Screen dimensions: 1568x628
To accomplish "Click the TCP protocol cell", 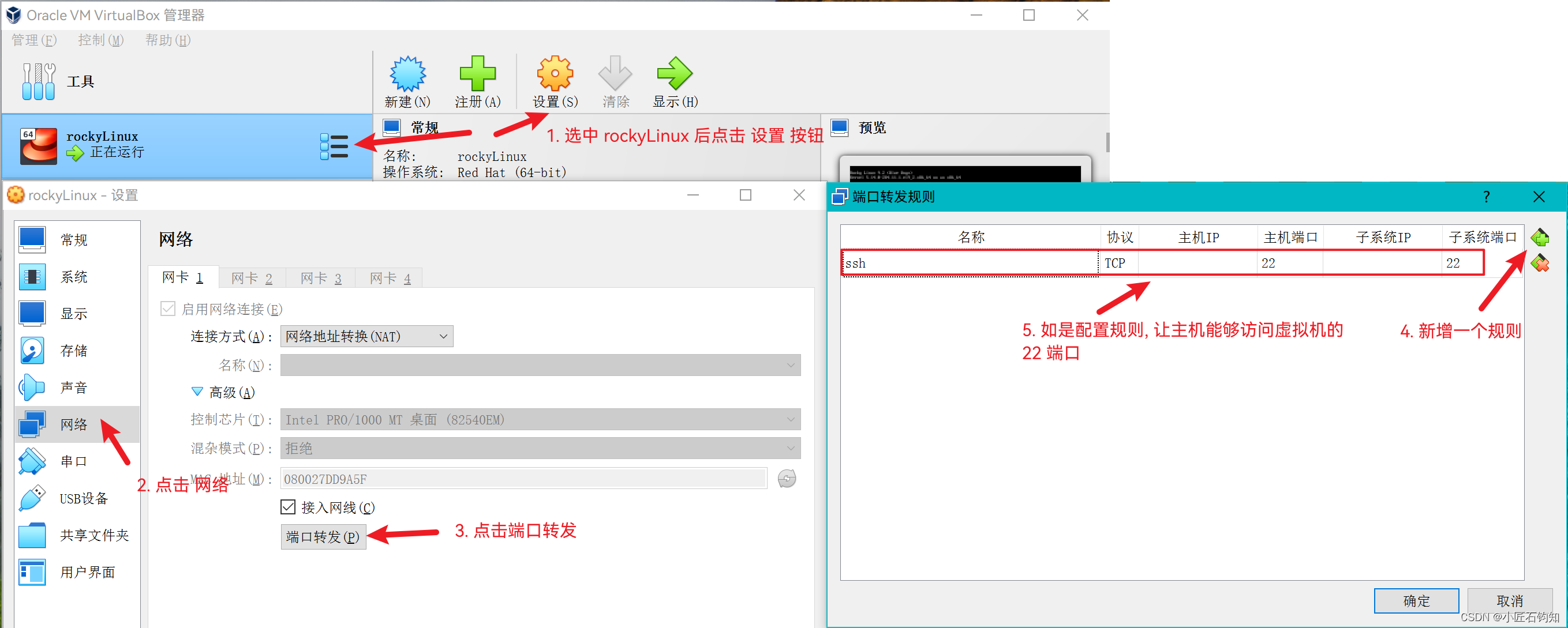I will pos(1118,263).
